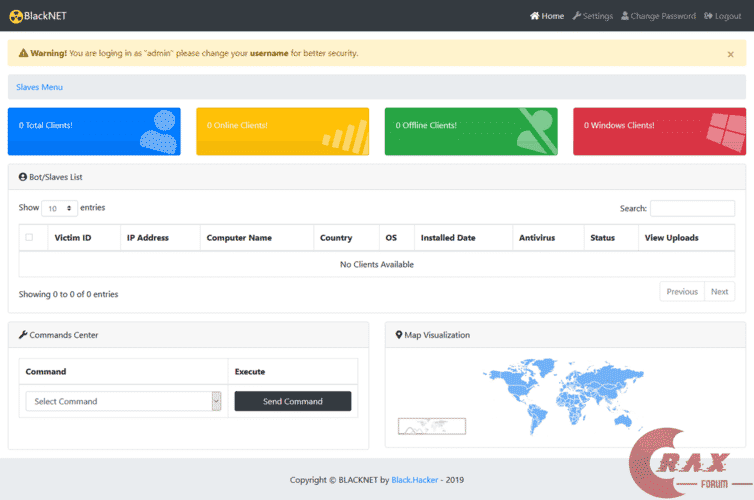Dismiss the admin username warning banner
The image size is (754, 500).
click(x=730, y=54)
